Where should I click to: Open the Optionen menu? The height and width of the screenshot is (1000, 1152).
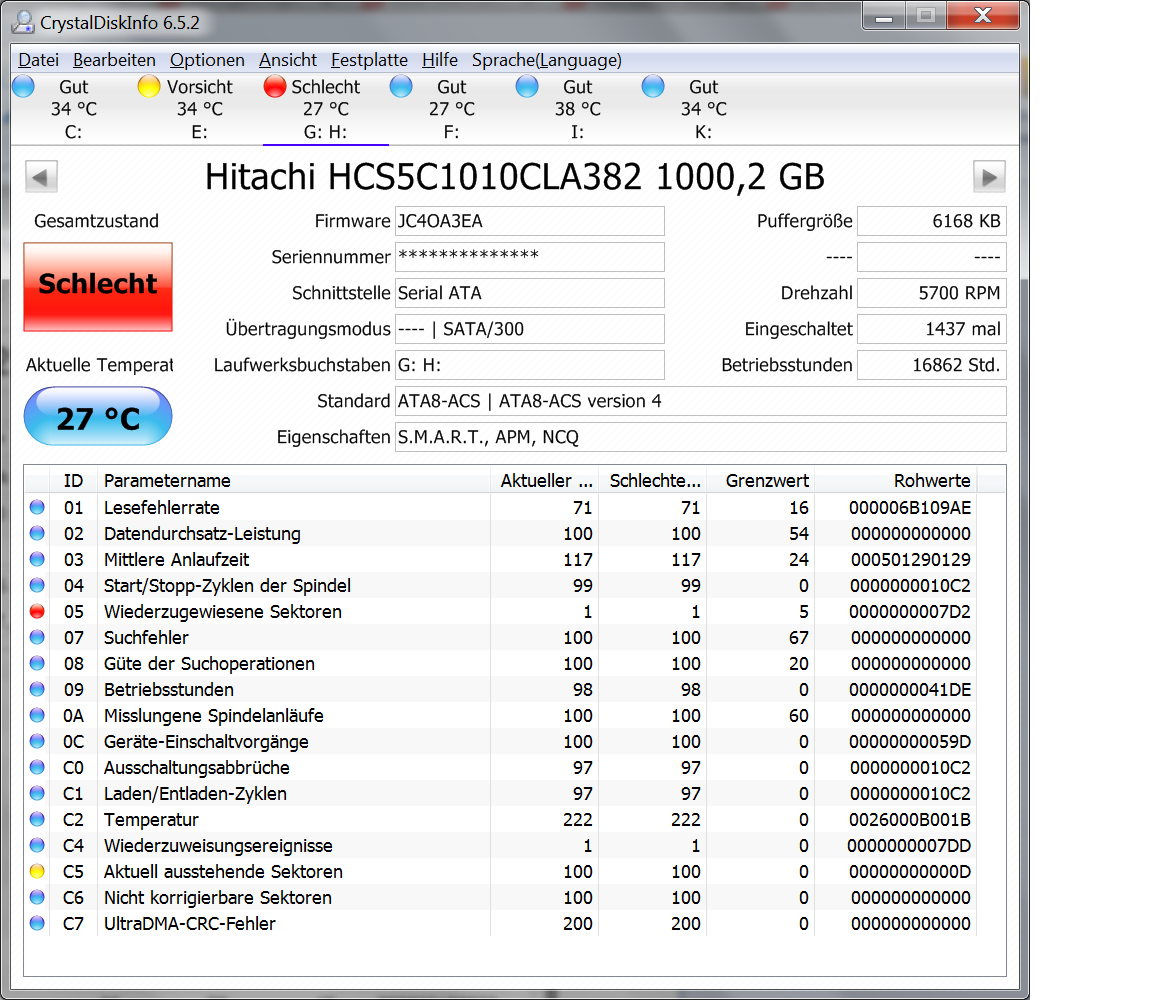pos(207,60)
